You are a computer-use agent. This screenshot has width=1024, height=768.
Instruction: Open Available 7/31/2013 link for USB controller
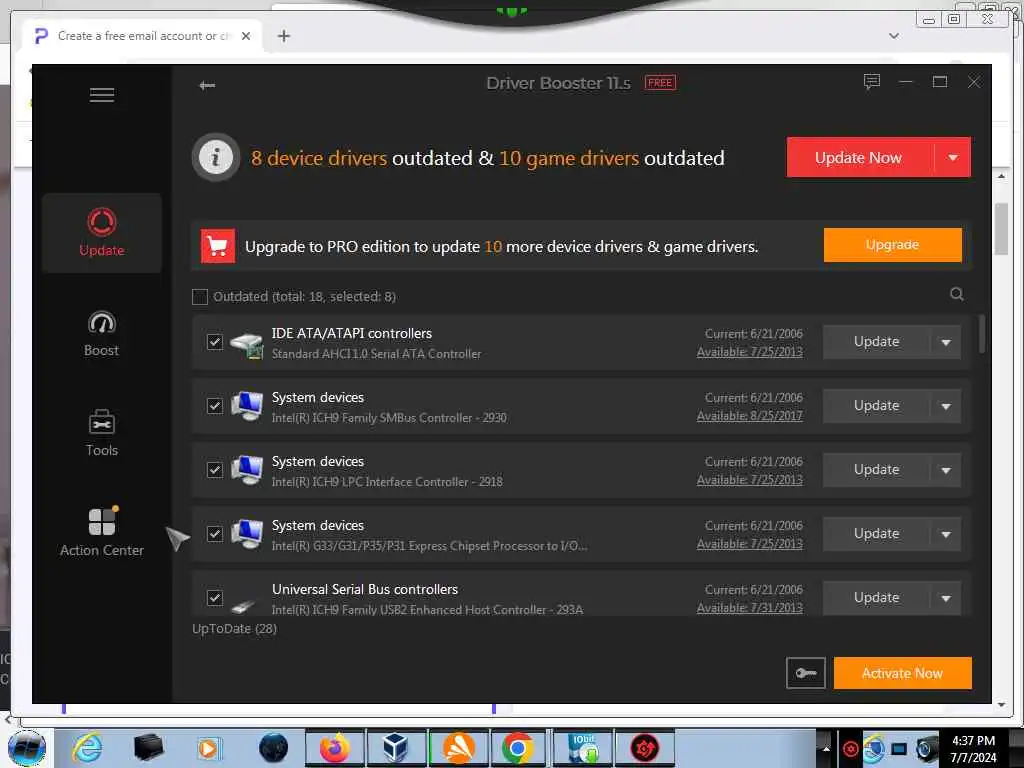750,608
